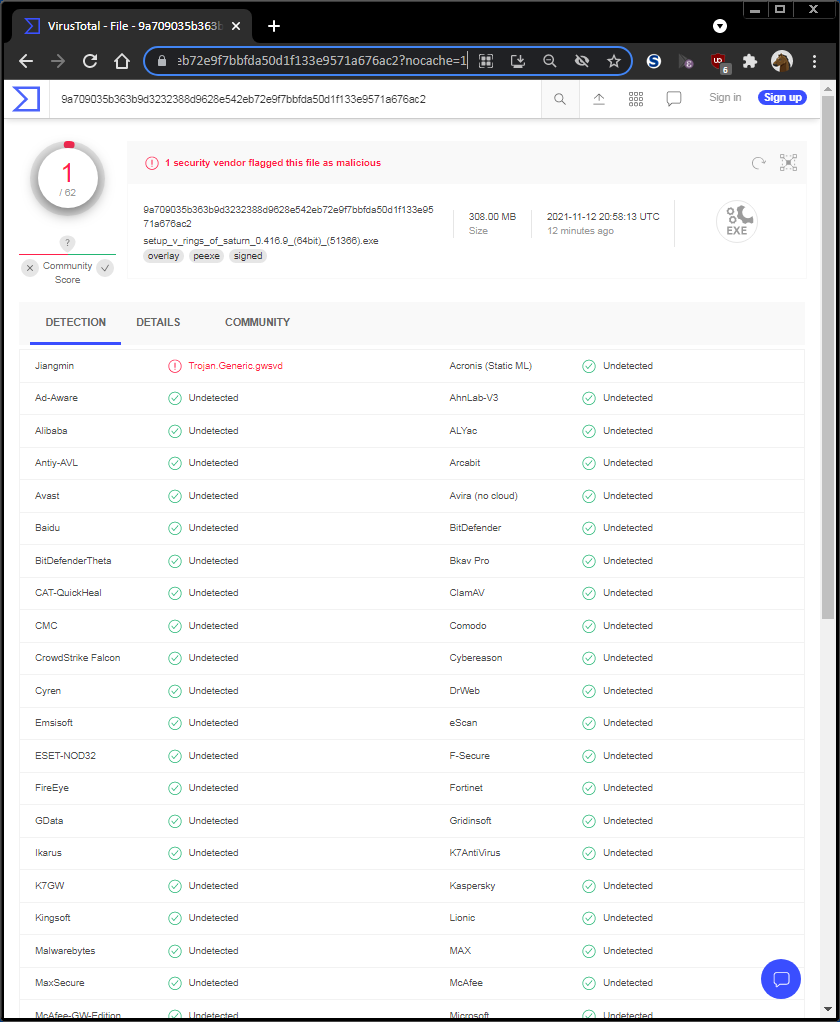Click the signed tag

pos(248,256)
